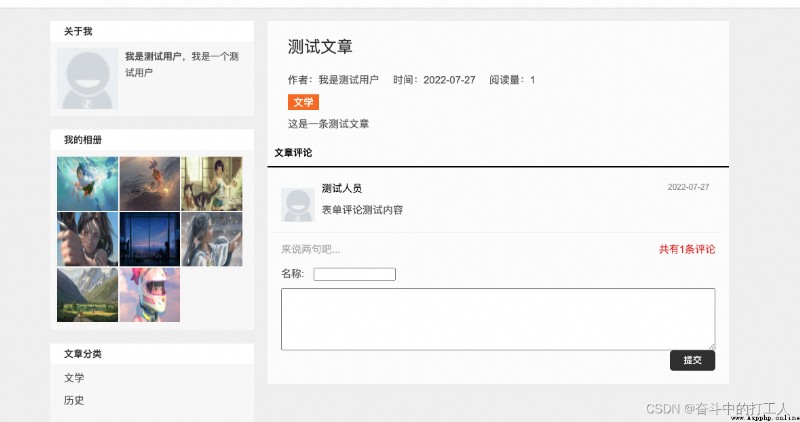Click the commenter name 测试人员
Viewport: 800px width, 422px height.
point(342,188)
